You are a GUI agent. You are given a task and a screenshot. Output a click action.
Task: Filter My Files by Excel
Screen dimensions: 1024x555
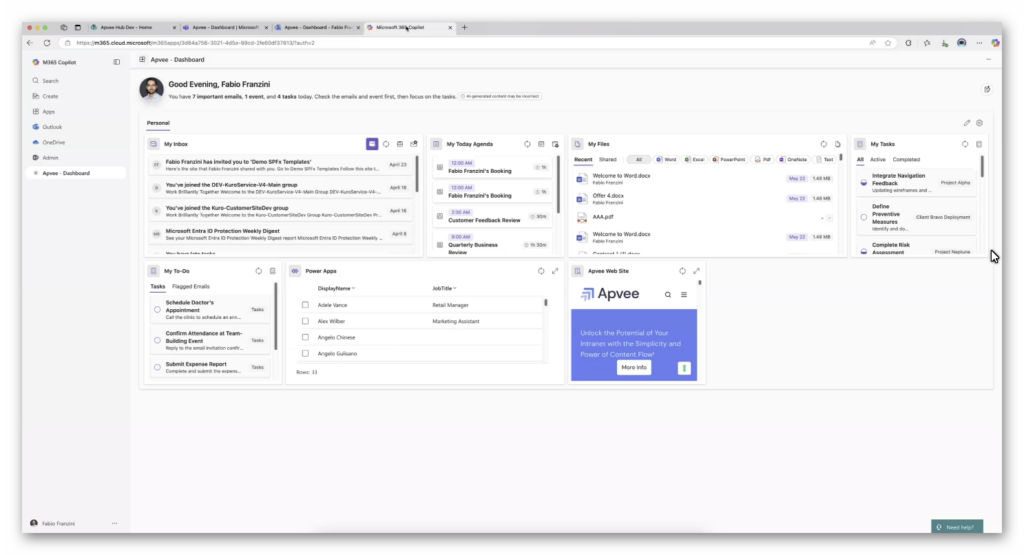click(695, 159)
